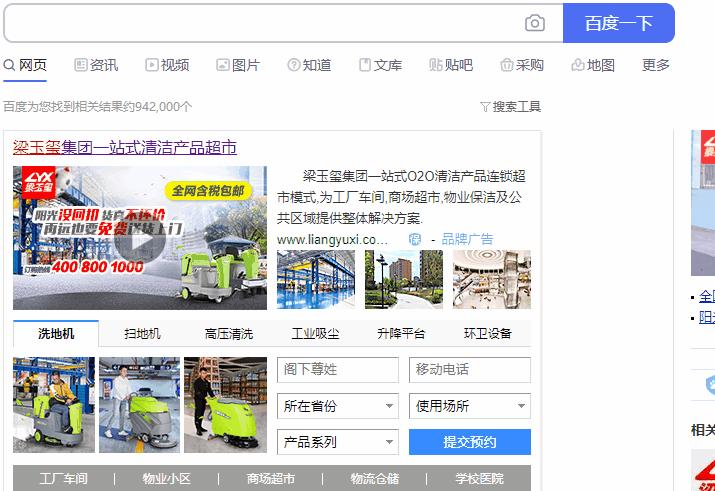Viewport: 715px width, 491px height.
Task: Expand the 更多 menu
Action: (656, 65)
